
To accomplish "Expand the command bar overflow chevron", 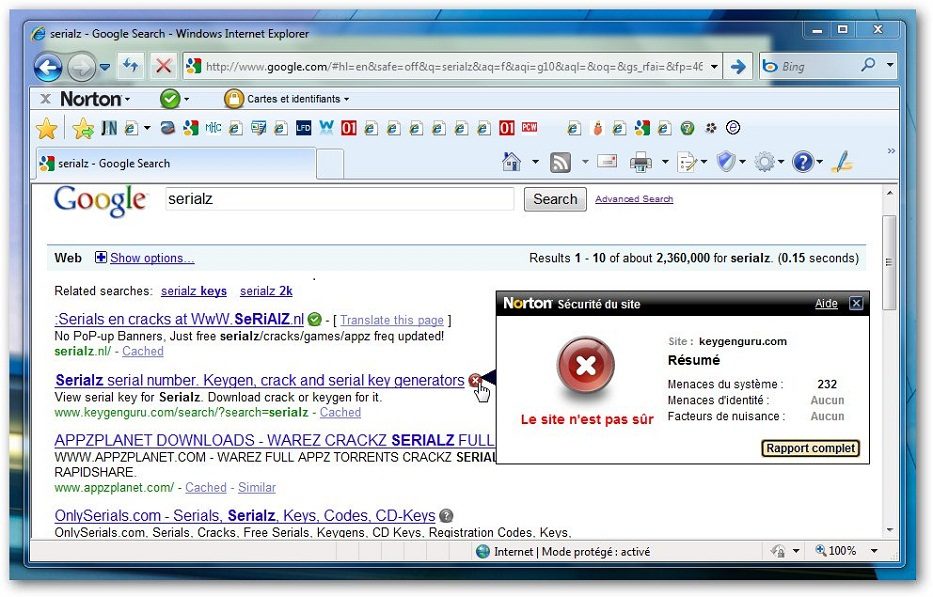I will 891,151.
